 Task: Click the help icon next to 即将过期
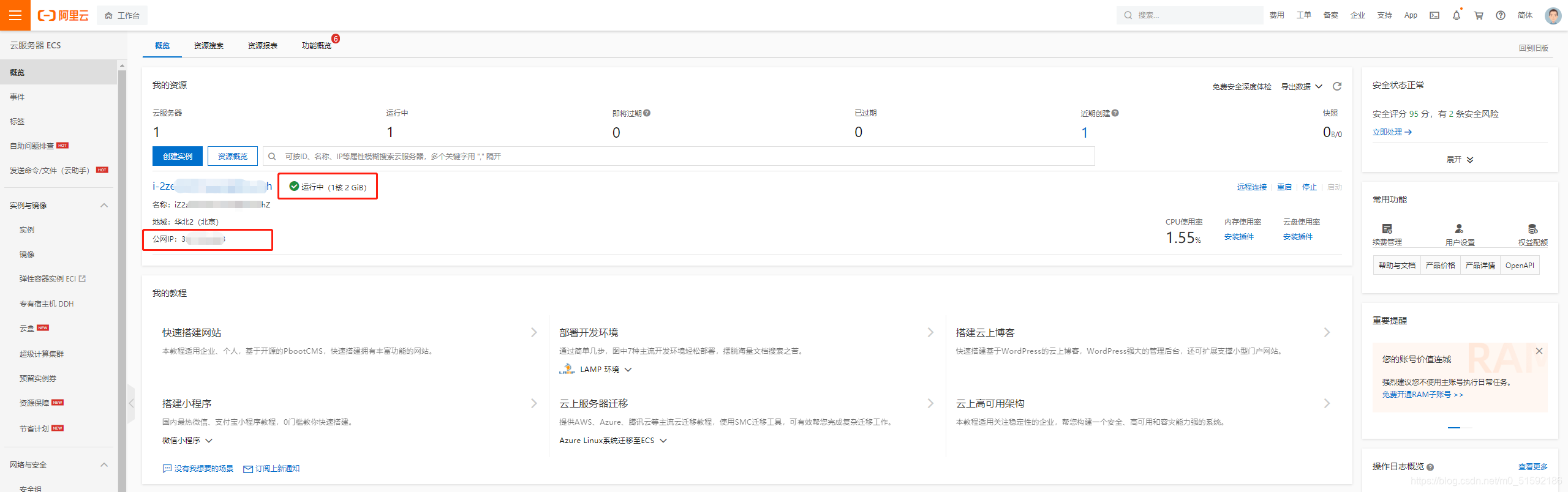coord(647,113)
